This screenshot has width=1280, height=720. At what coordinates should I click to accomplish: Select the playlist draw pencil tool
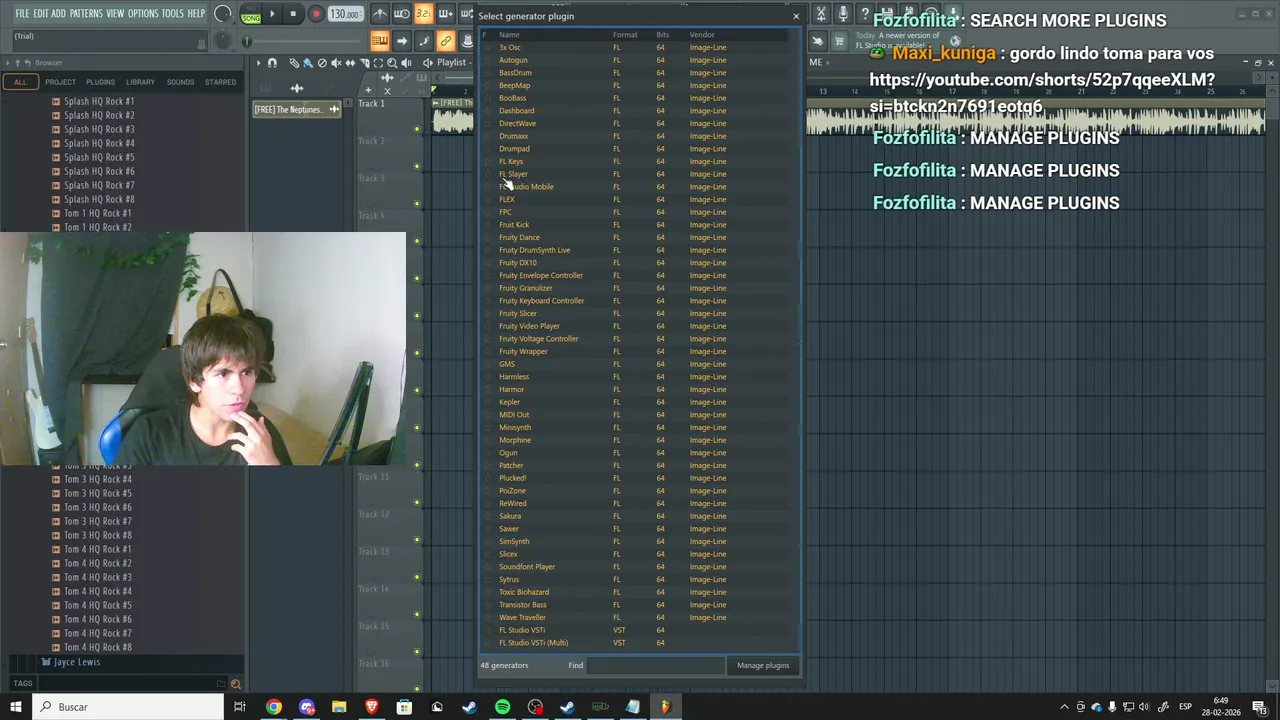pos(294,63)
